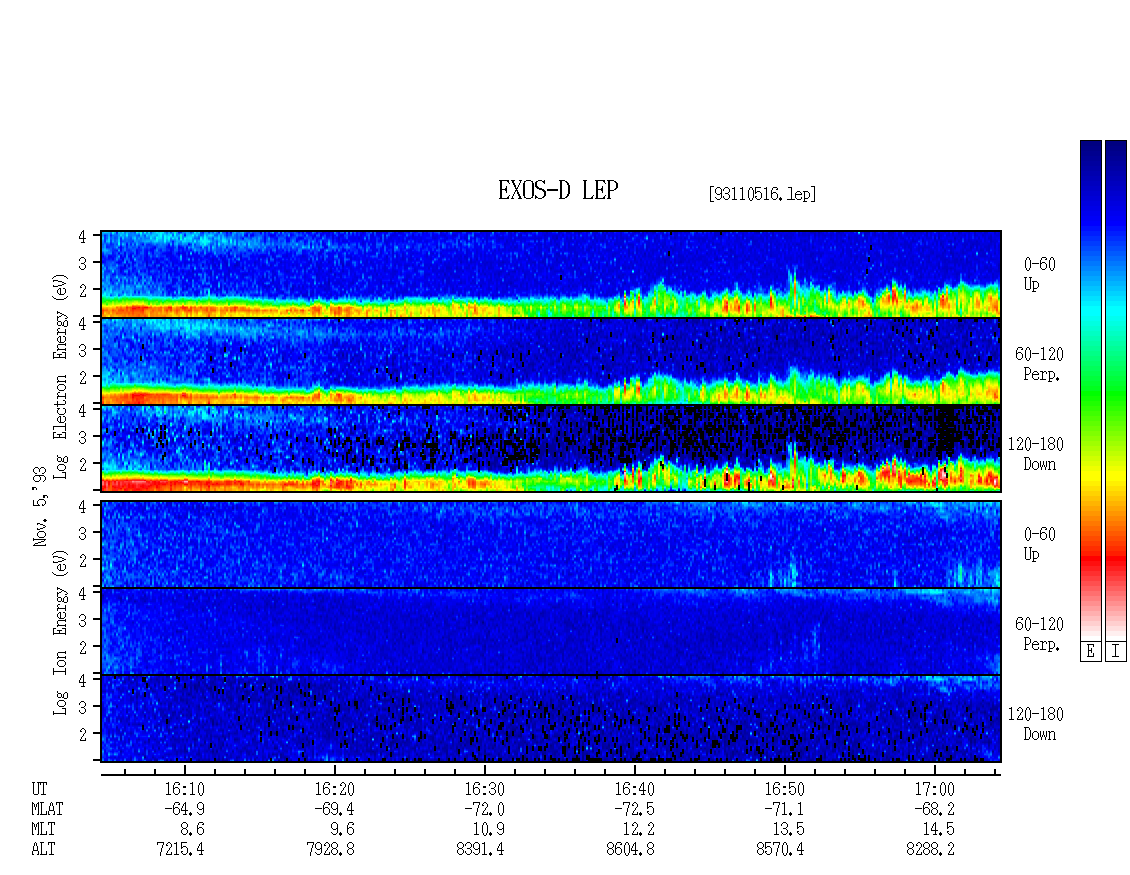Click the MLT row label
Viewport: 1130px width, 875px height.
(x=43, y=830)
